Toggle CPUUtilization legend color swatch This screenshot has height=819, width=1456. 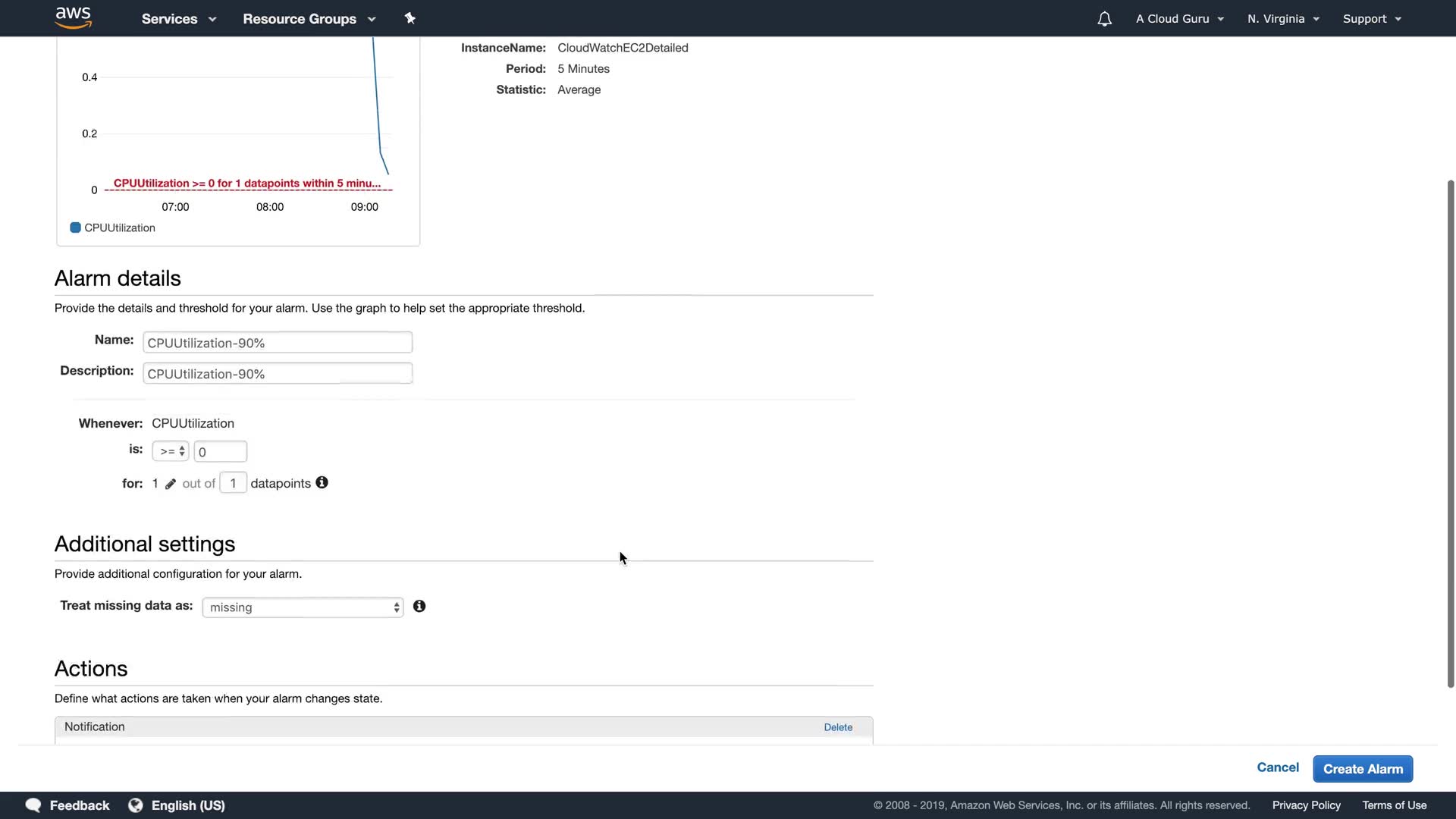click(x=75, y=227)
